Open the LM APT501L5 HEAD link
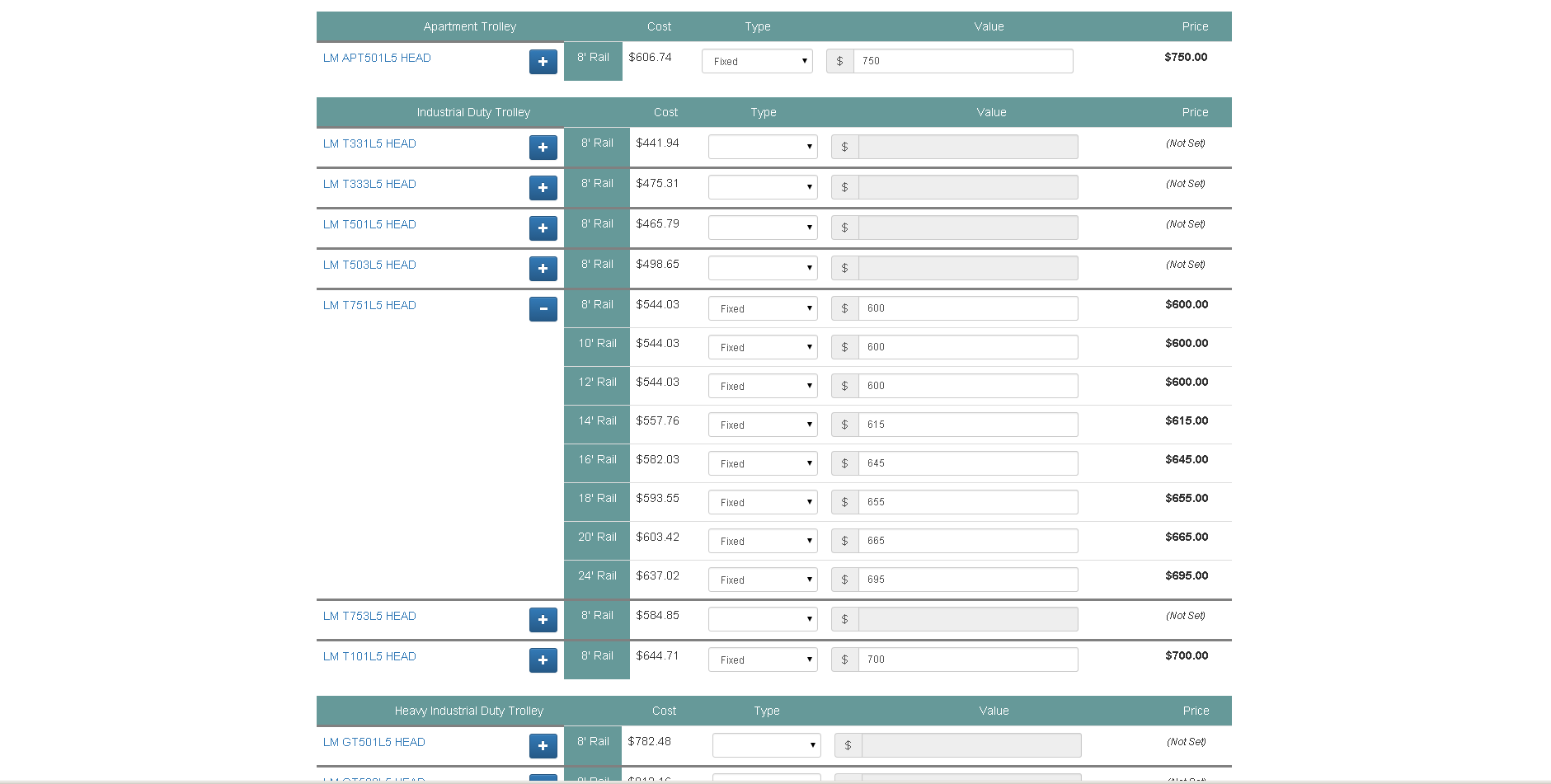This screenshot has height=784, width=1551. tap(377, 58)
